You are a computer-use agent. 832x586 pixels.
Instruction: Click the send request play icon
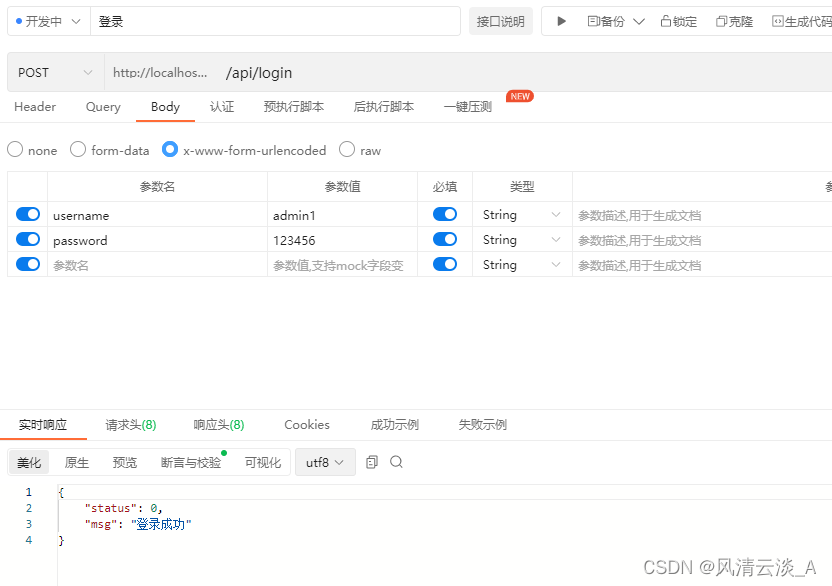click(x=561, y=21)
